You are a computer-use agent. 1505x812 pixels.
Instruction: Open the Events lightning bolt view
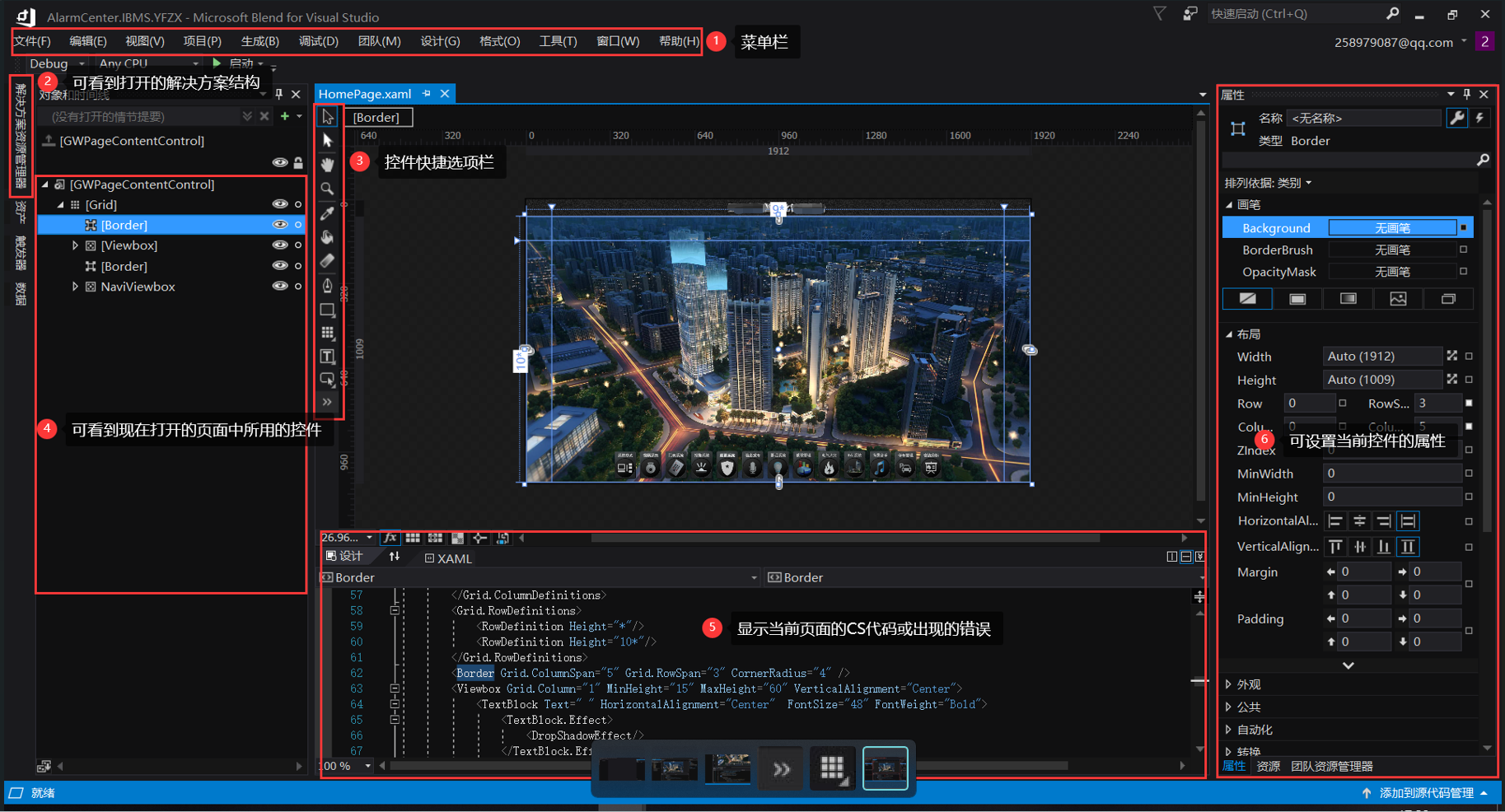(1479, 118)
